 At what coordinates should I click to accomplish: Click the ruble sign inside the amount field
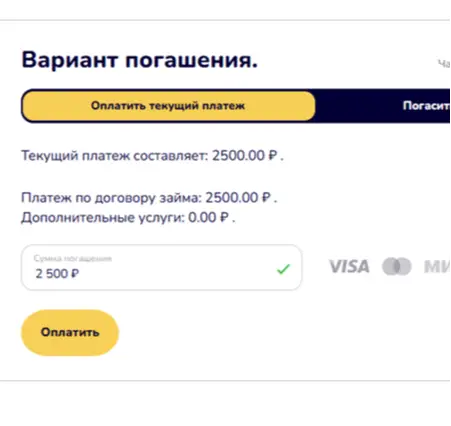75,274
